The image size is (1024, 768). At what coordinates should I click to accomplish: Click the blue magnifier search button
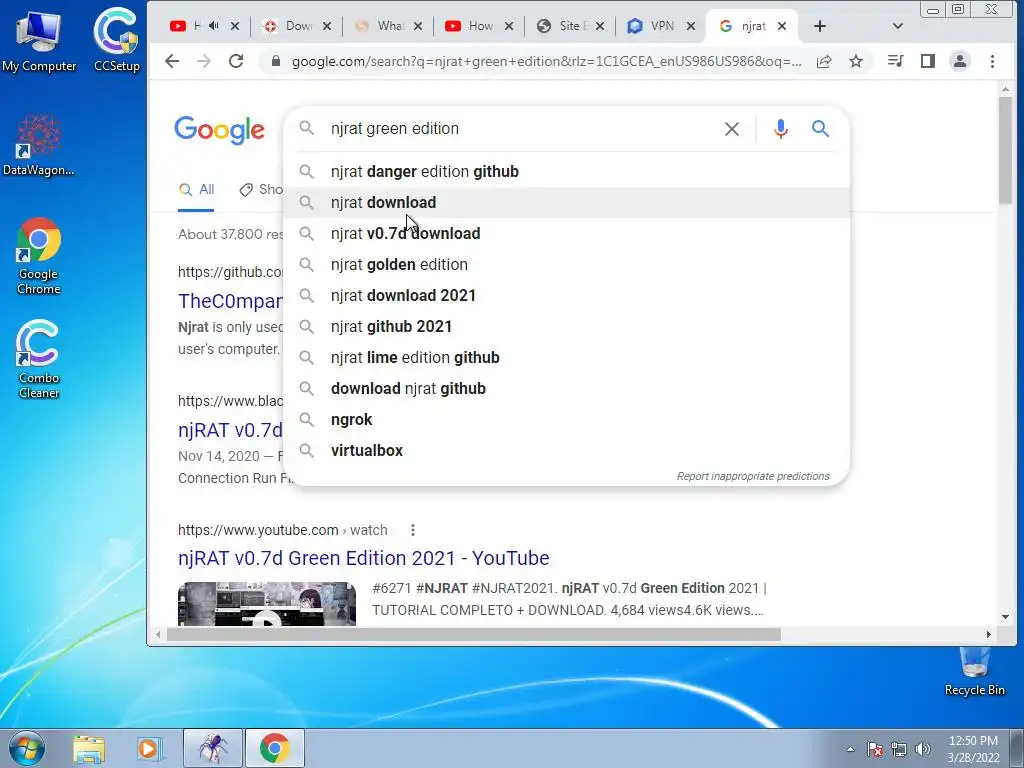click(x=820, y=129)
